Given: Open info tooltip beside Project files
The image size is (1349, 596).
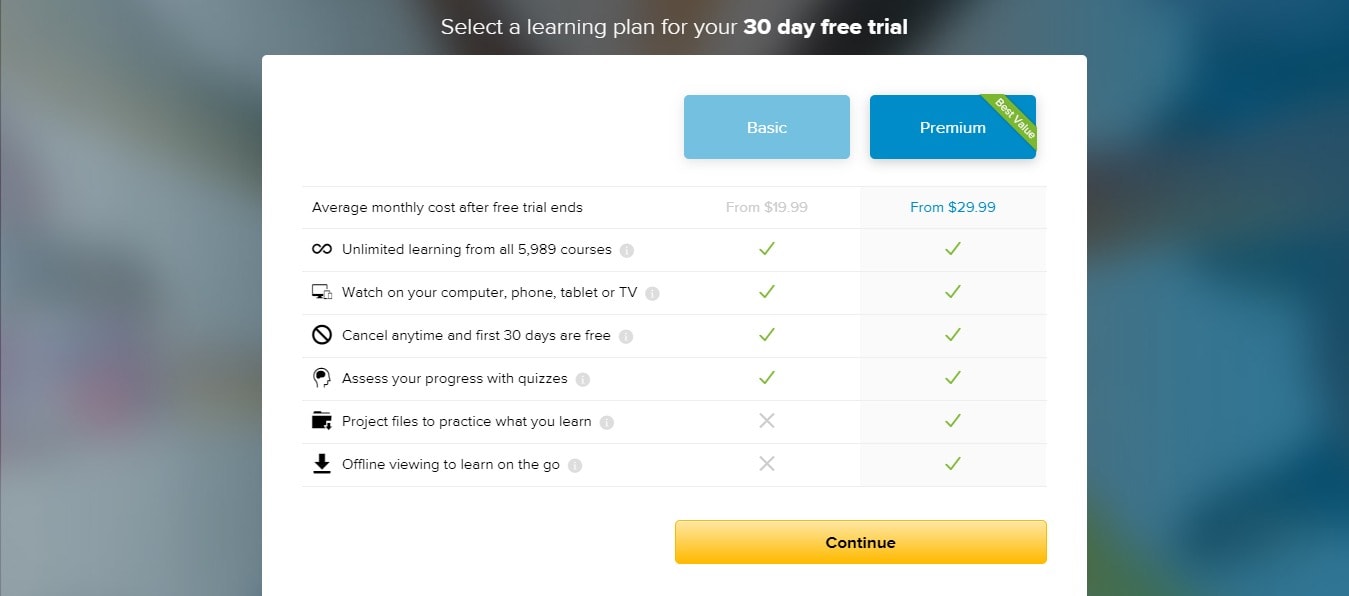Looking at the screenshot, I should (x=607, y=423).
